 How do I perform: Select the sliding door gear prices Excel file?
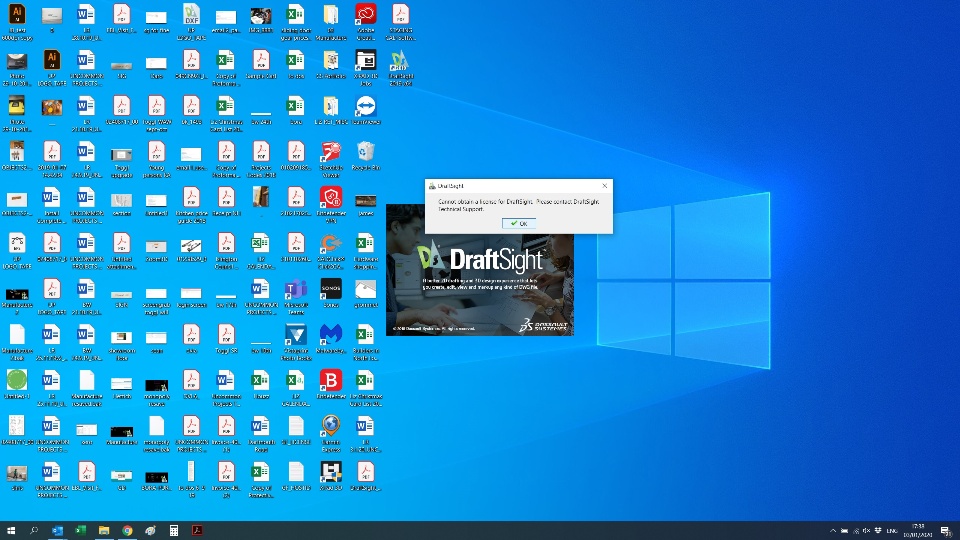coord(296,21)
